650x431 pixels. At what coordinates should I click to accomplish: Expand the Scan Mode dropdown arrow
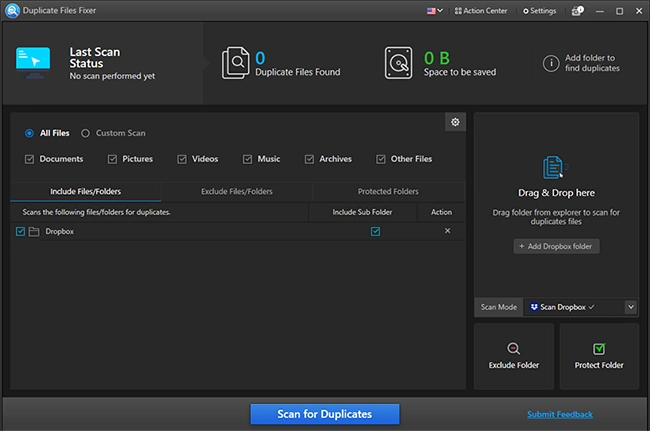point(631,307)
